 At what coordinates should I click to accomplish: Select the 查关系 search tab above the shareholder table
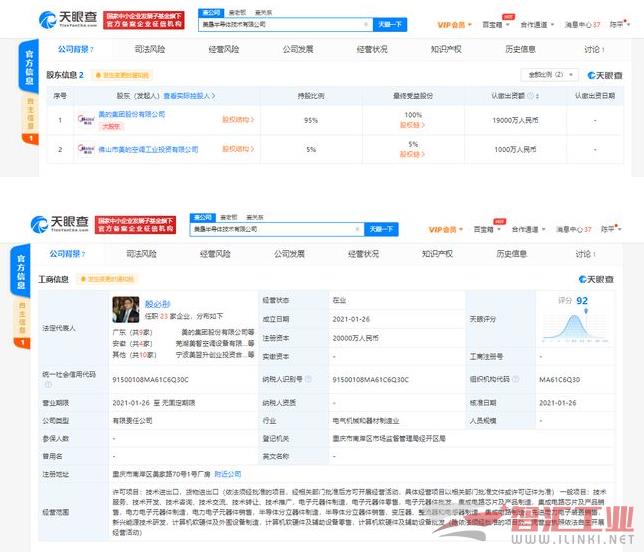point(263,13)
